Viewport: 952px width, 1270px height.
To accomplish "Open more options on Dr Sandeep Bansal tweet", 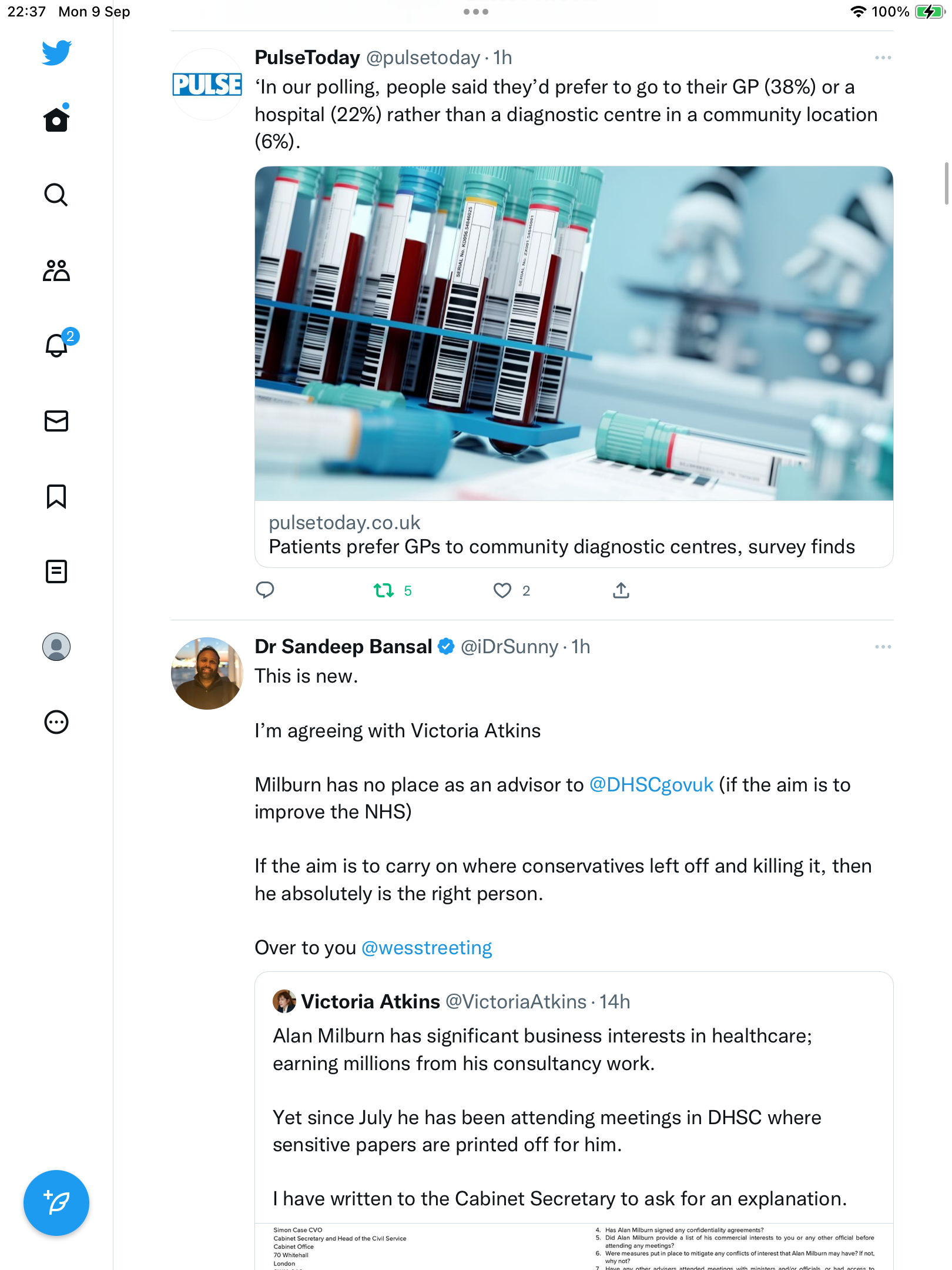I will 883,647.
